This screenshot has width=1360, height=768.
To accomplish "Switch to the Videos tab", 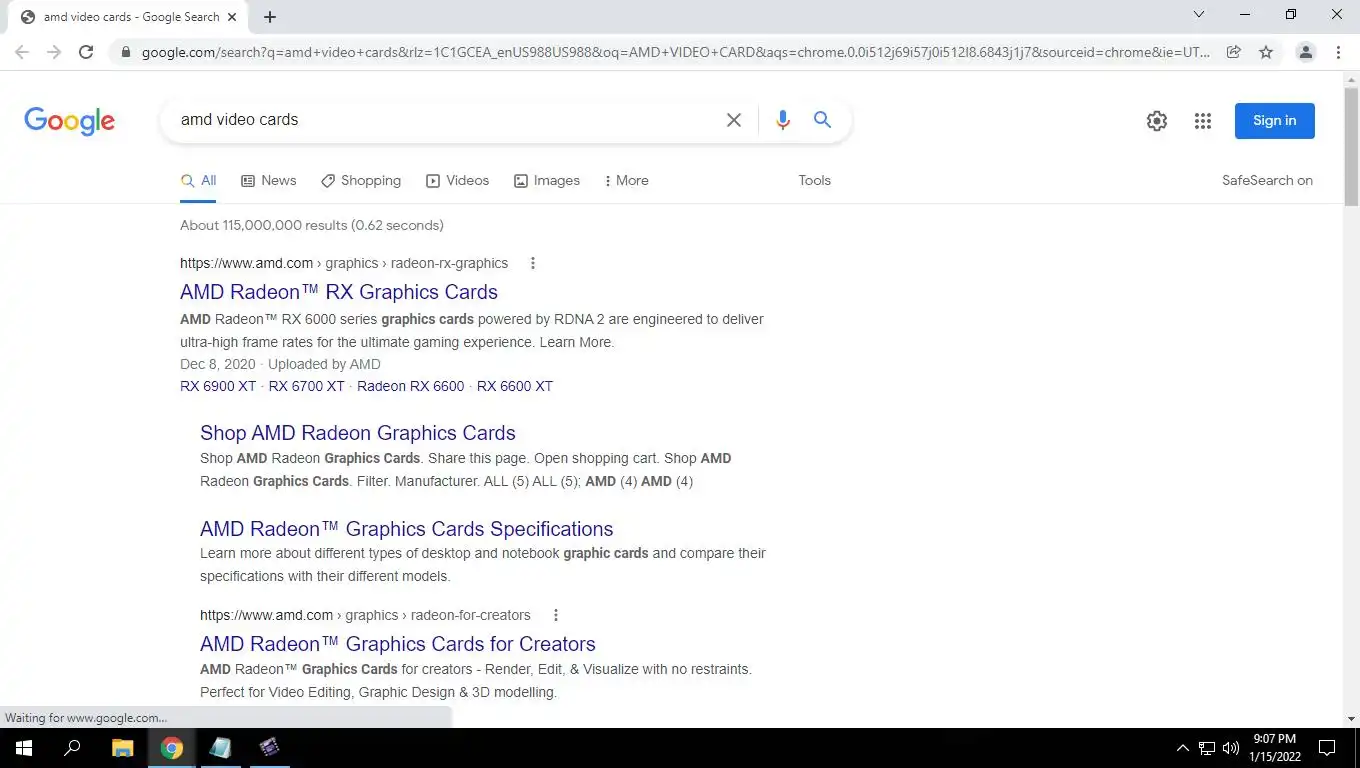I will 458,181.
